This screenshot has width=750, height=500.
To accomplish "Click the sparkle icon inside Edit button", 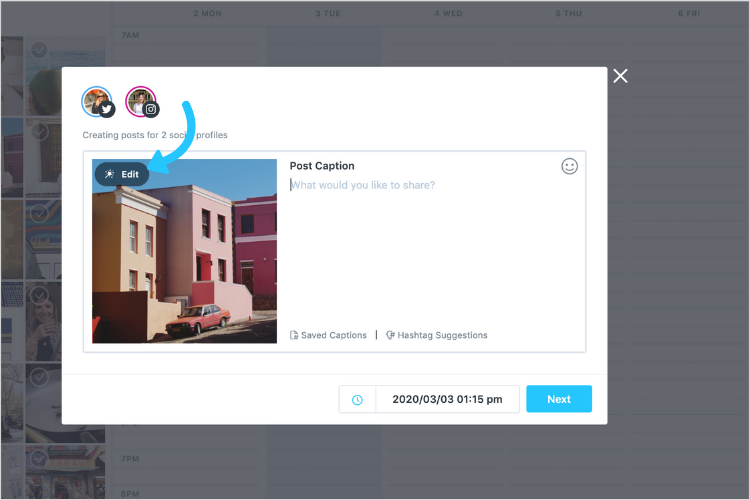I will (x=110, y=174).
